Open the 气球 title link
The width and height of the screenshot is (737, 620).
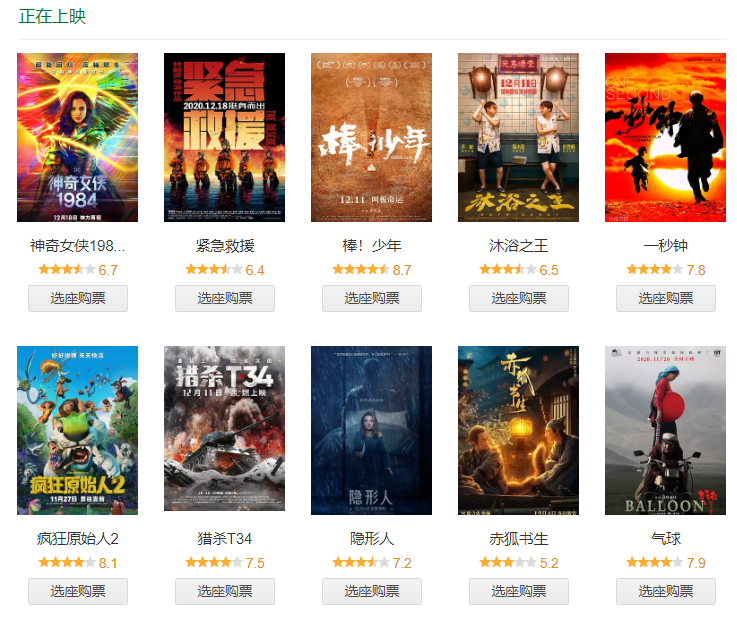(x=666, y=538)
